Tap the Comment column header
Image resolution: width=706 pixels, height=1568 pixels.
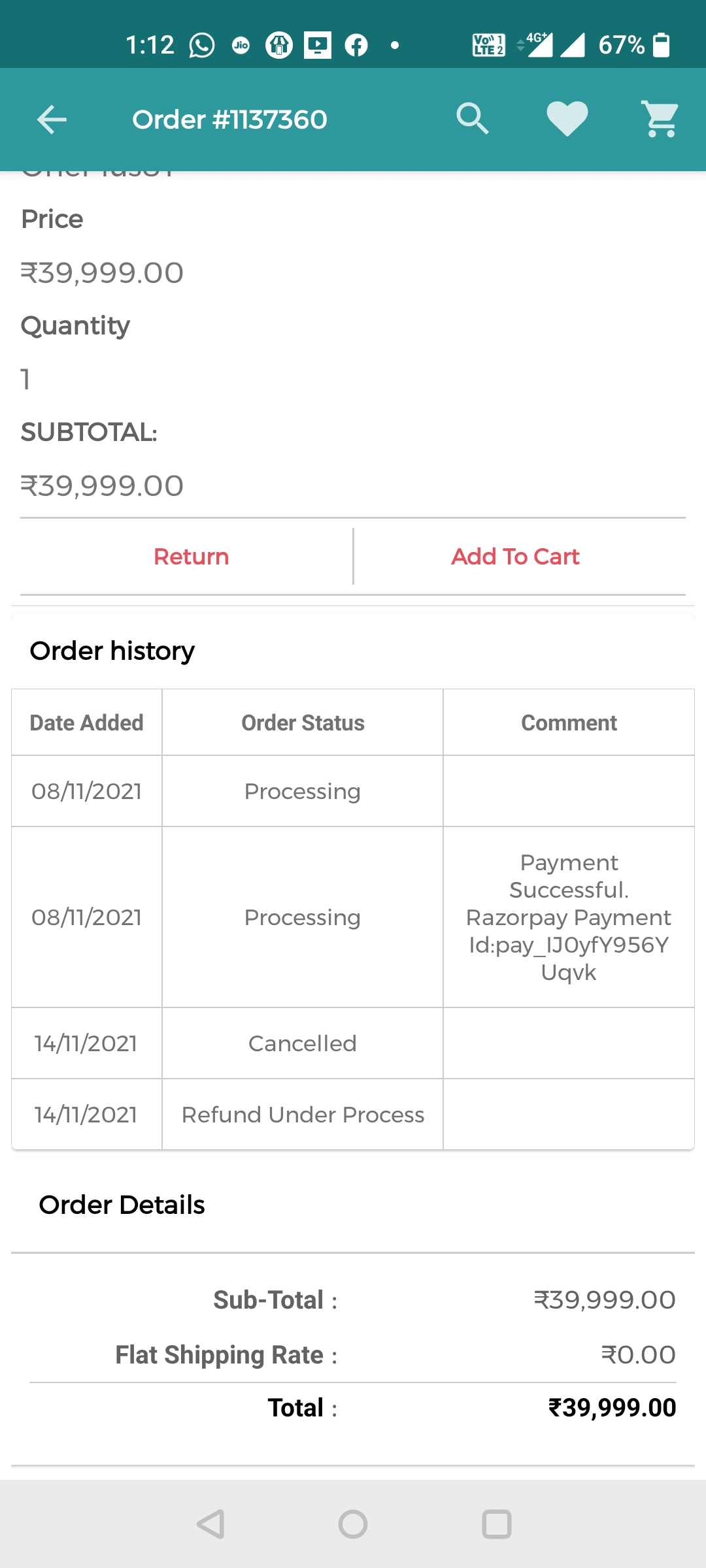569,723
